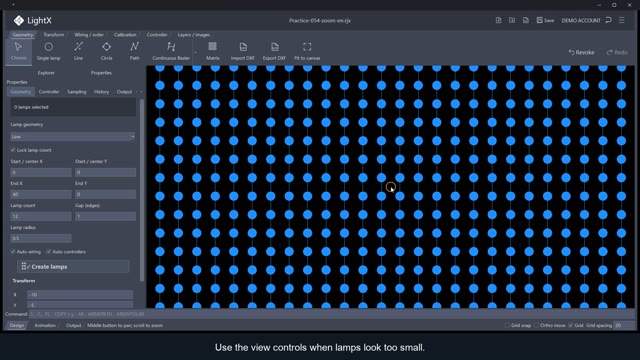The height and width of the screenshot is (360, 640).
Task: Open the Layers / images ribbon tab
Action: tap(194, 35)
